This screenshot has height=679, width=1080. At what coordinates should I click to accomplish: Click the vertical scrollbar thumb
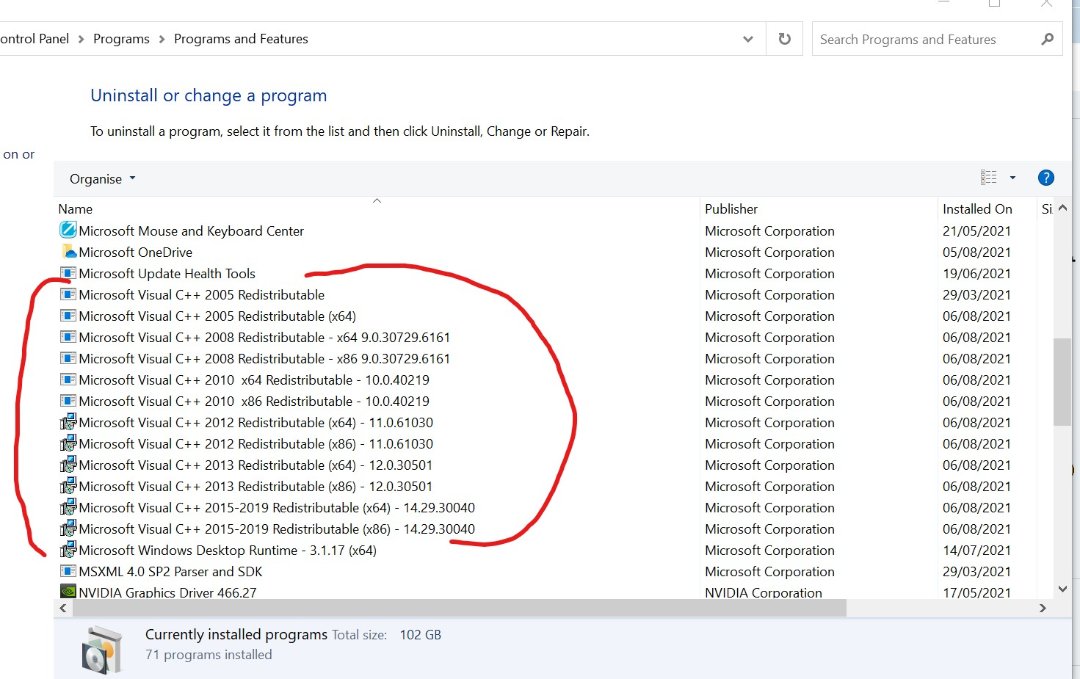[1061, 382]
